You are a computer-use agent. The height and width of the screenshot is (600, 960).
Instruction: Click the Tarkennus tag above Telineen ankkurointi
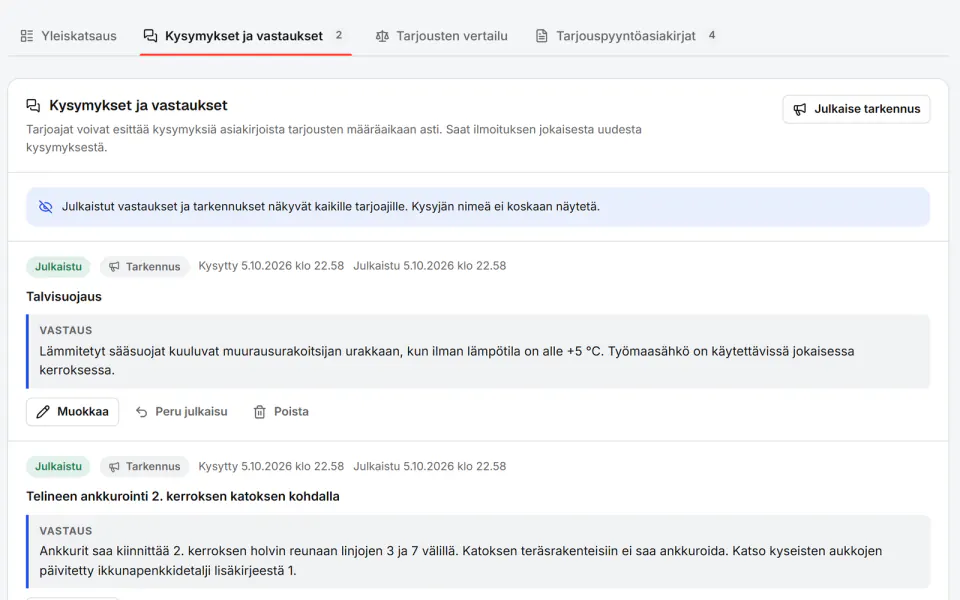click(144, 467)
